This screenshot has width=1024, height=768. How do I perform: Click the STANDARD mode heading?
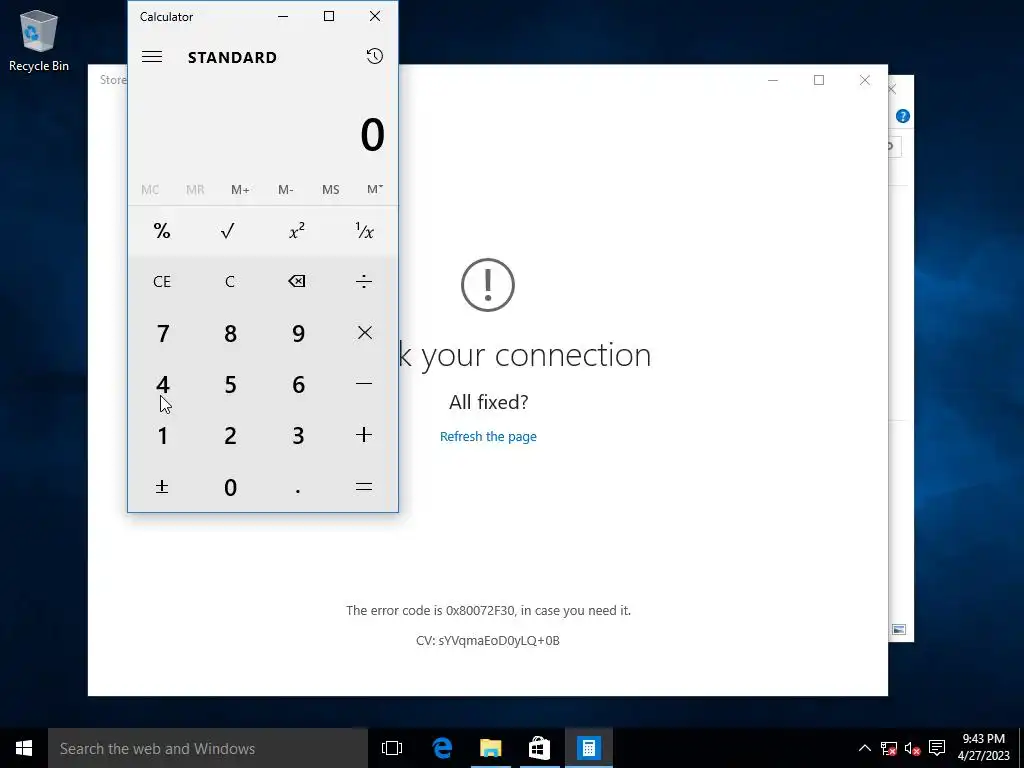tap(232, 57)
